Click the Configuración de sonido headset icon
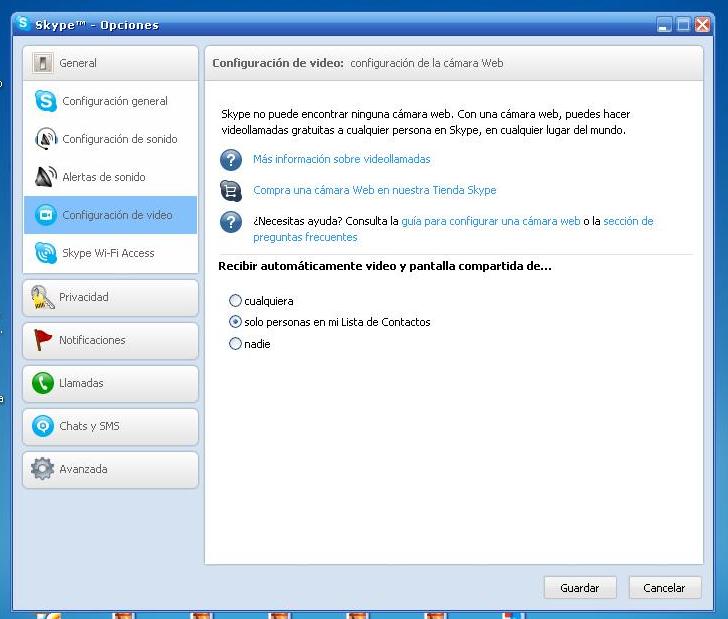Viewport: 728px width, 619px height. tap(45, 139)
